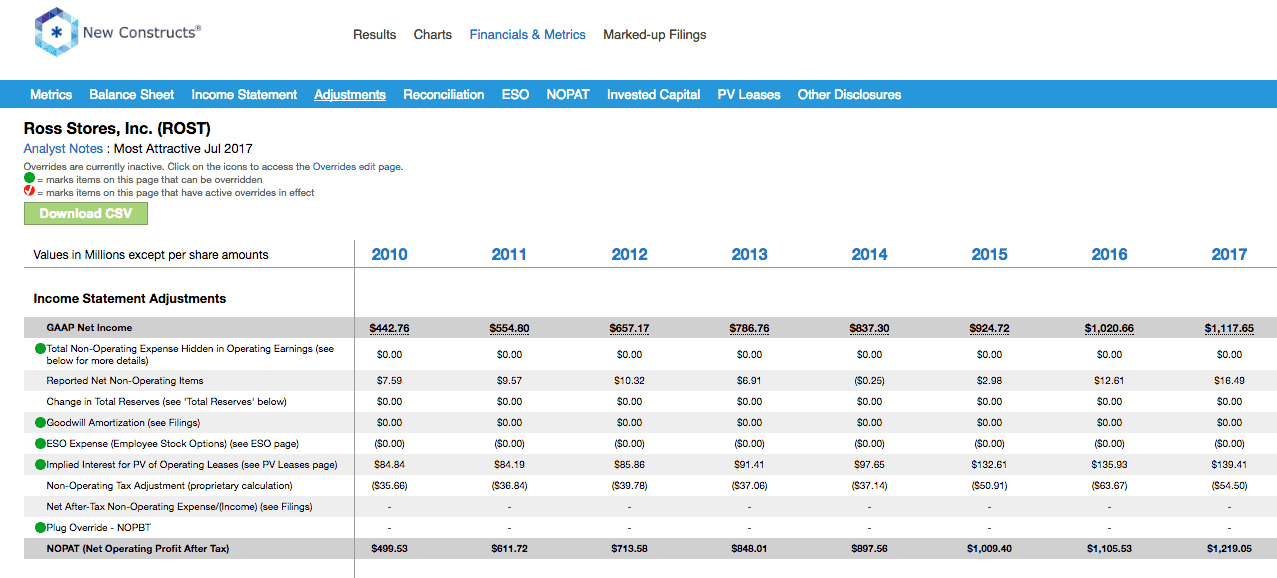Click the 2017 column year heading
Image resolution: width=1277 pixels, height=578 pixels.
click(x=1229, y=254)
